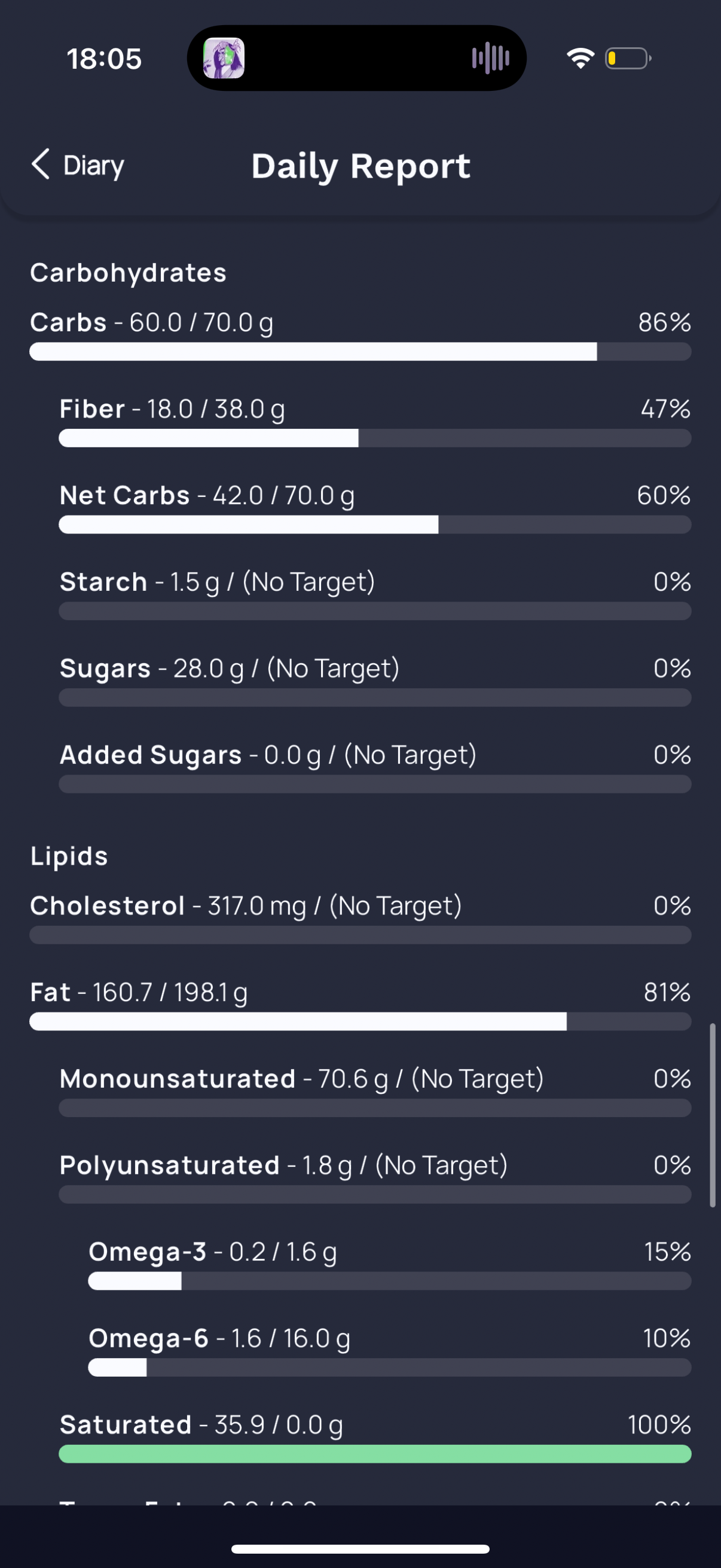
Task: Tap the audio waveform icon
Action: (x=490, y=59)
